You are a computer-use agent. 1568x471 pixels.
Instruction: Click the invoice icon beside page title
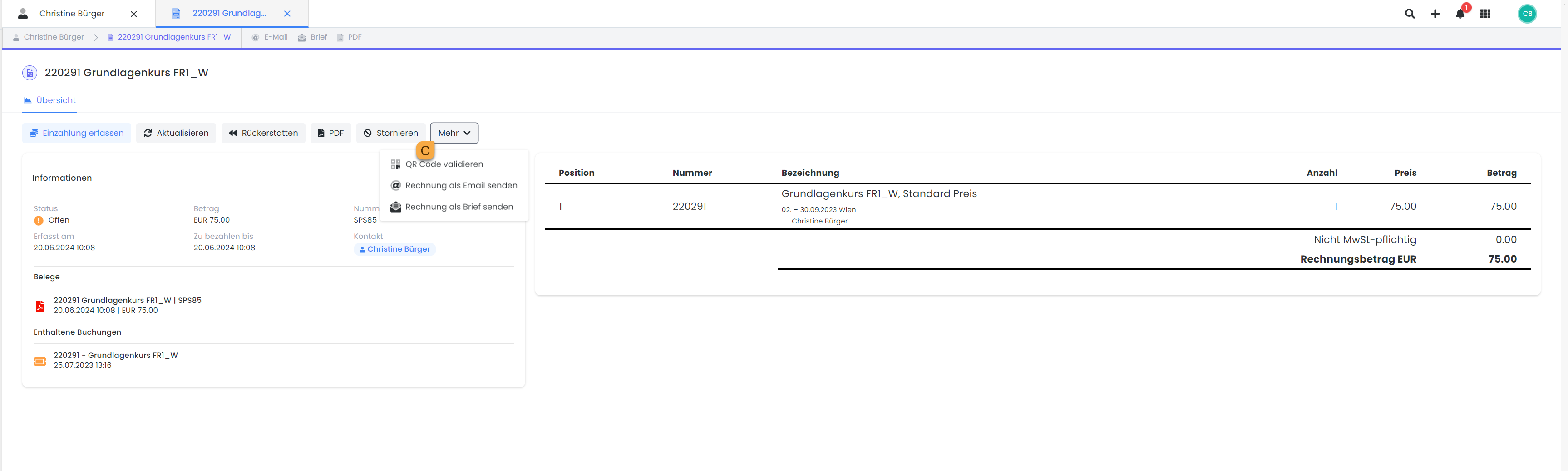point(29,73)
